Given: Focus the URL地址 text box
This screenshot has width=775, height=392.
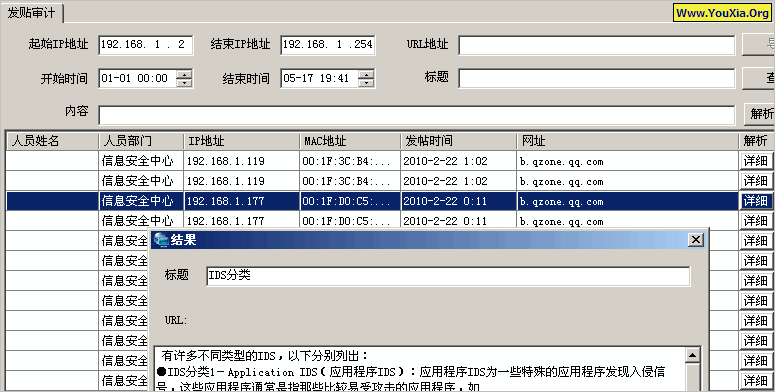Looking at the screenshot, I should point(597,45).
